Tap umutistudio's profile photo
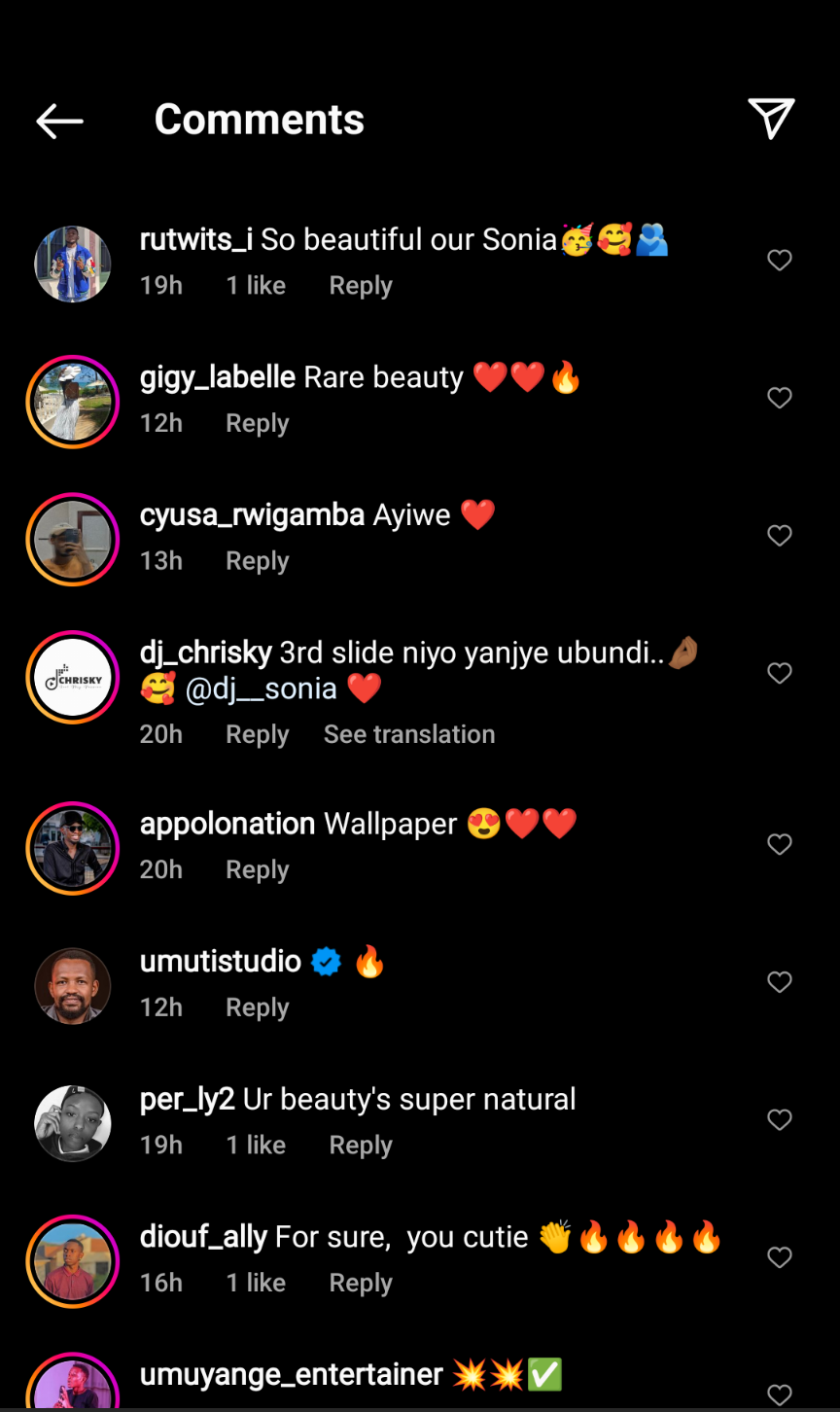This screenshot has height=1412, width=840. point(73,986)
